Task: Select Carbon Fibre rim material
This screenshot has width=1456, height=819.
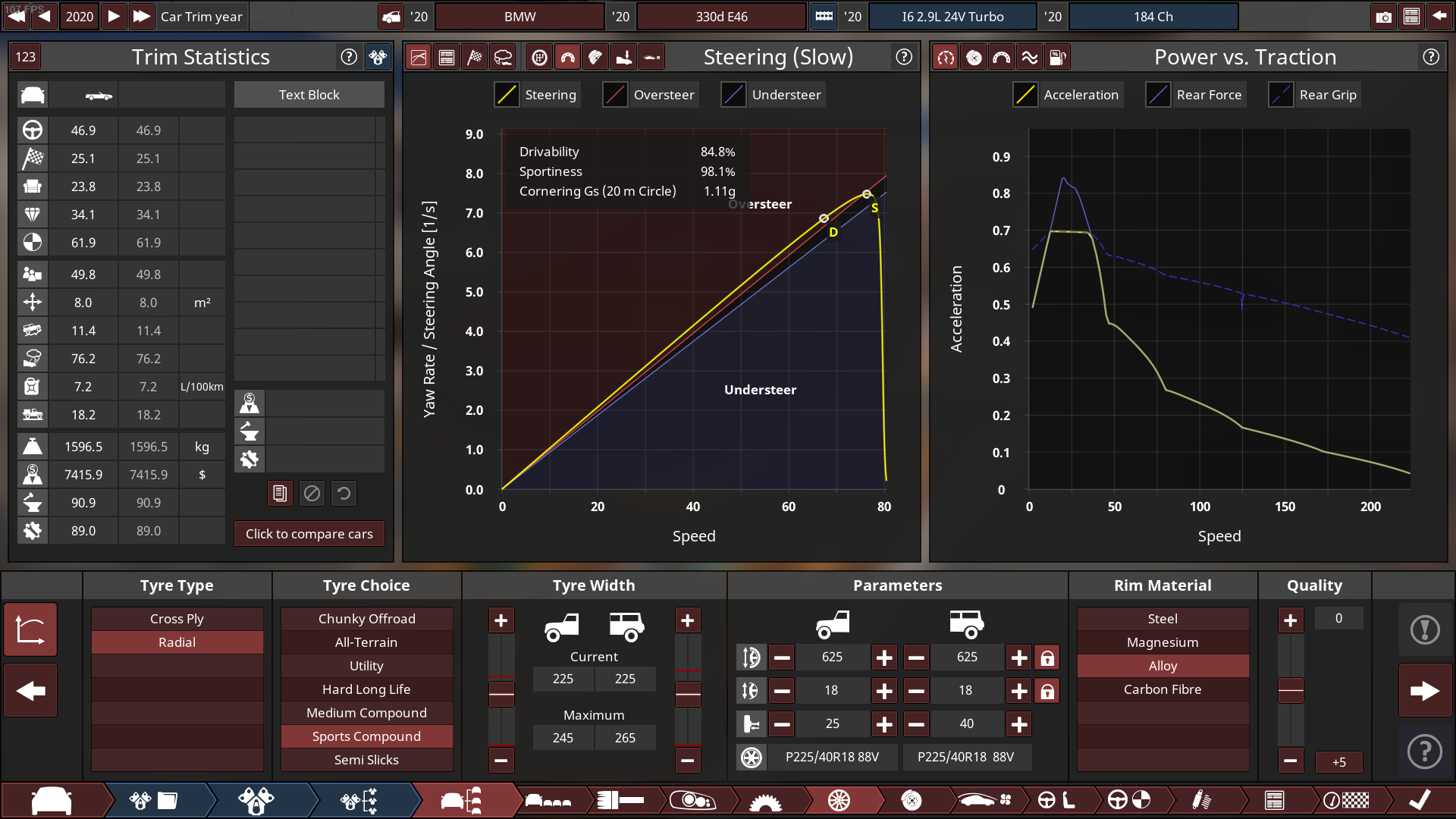Action: coord(1163,689)
